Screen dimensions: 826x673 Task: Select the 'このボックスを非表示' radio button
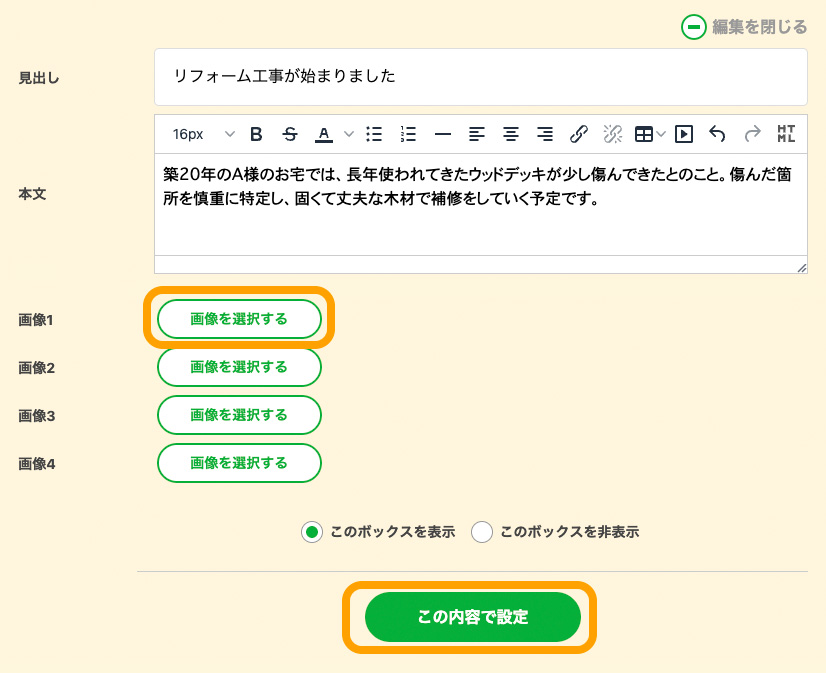(482, 532)
